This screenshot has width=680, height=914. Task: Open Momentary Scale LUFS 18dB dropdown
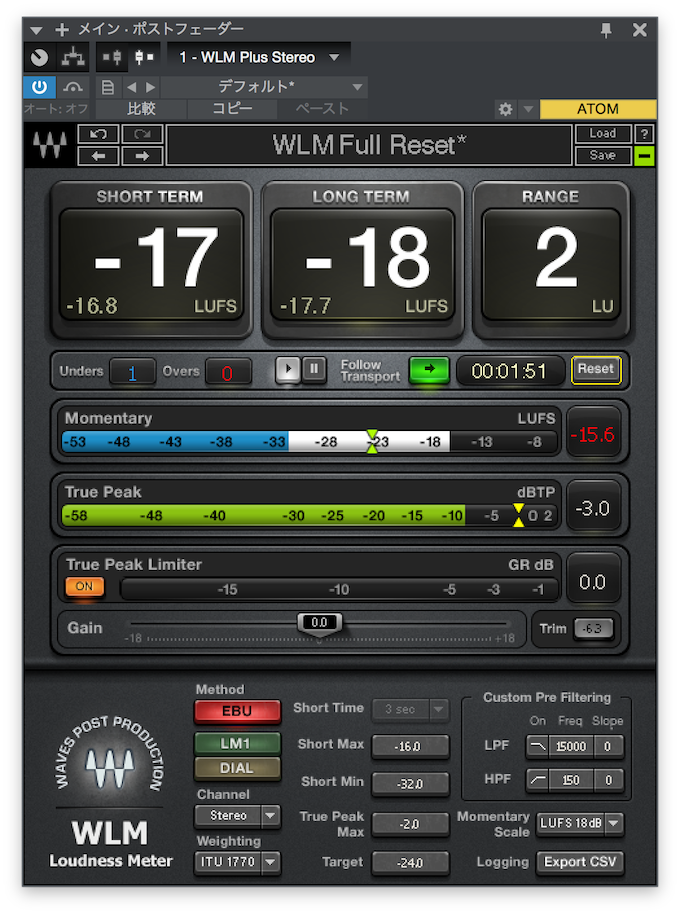click(580, 824)
